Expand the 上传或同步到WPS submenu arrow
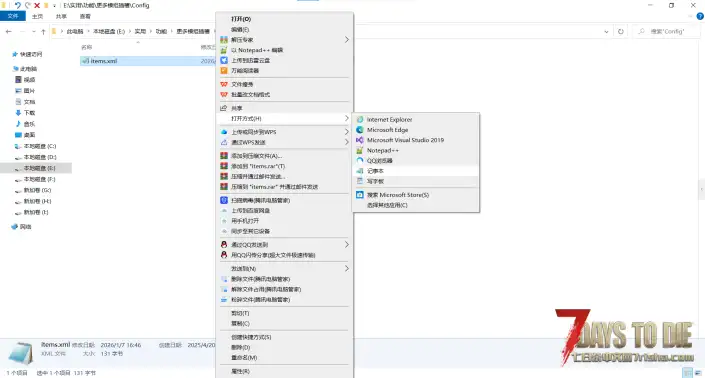 coord(347,132)
